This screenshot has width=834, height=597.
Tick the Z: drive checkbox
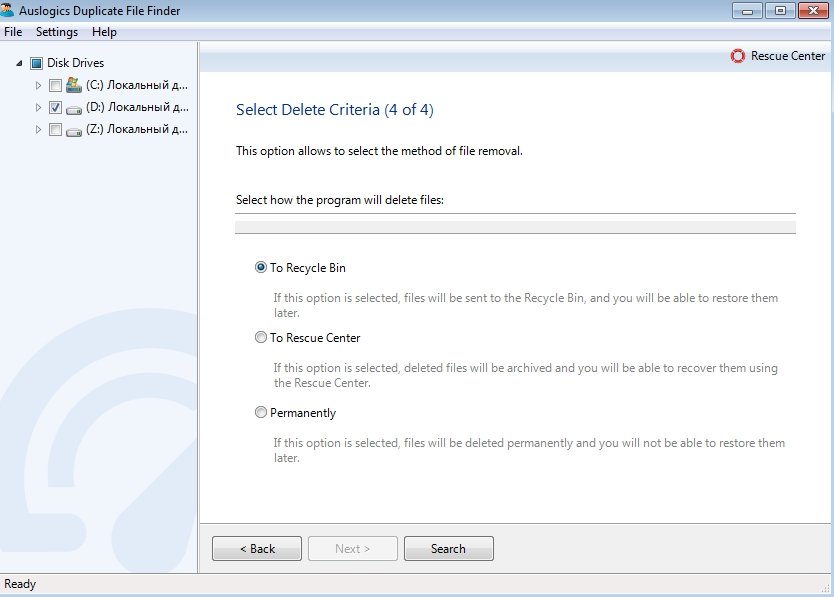click(55, 129)
